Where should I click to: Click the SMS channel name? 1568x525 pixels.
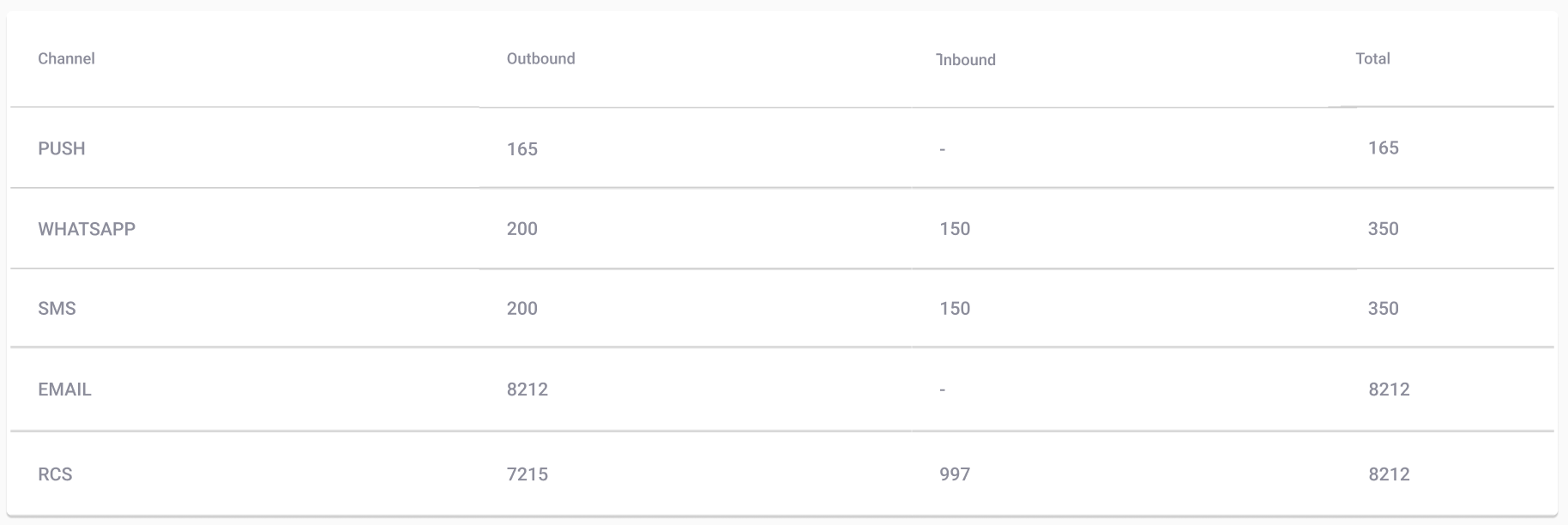(x=57, y=309)
